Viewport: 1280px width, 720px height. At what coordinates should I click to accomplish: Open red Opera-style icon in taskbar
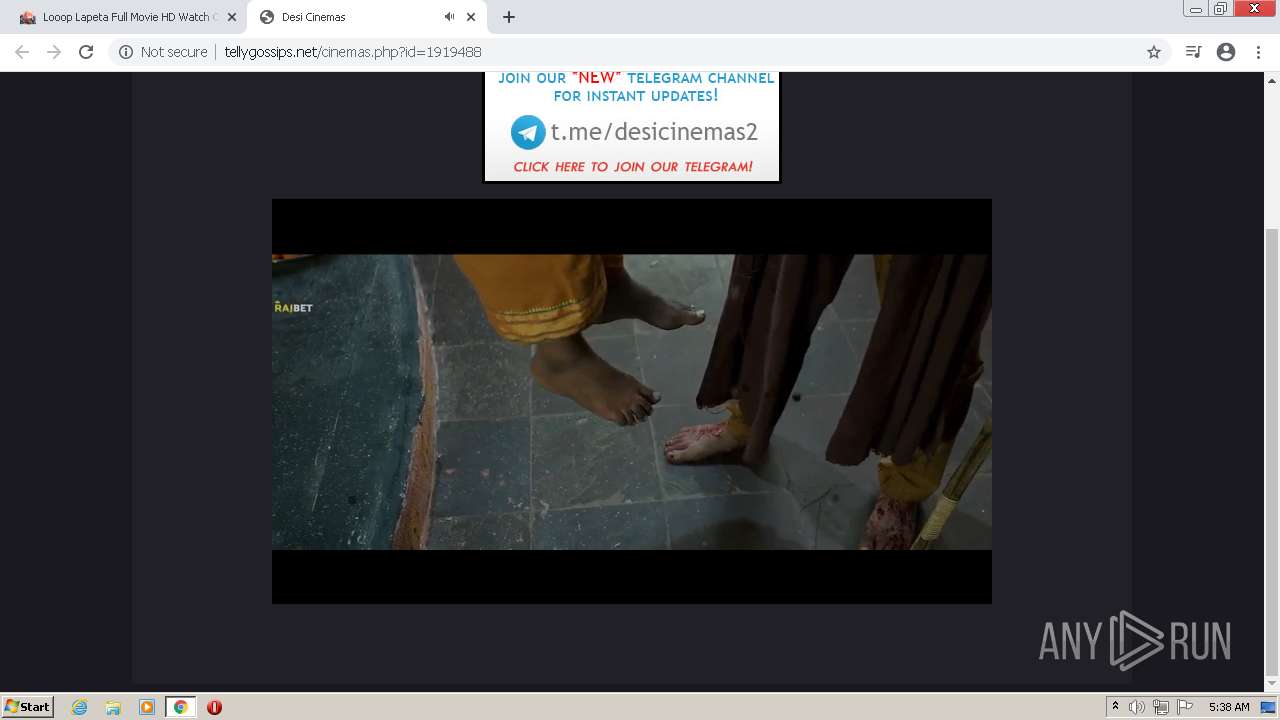click(214, 707)
